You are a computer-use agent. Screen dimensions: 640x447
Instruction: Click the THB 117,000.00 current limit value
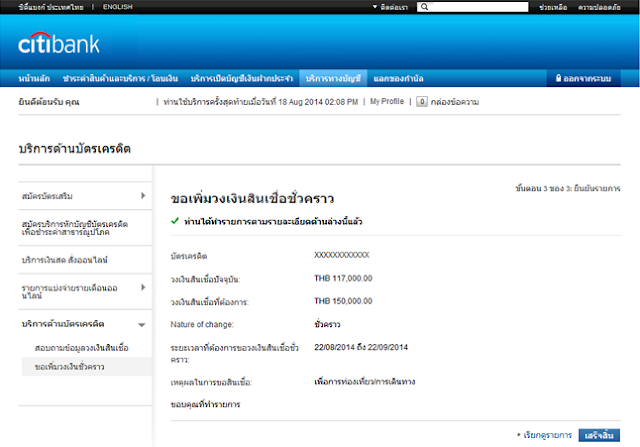tap(343, 278)
